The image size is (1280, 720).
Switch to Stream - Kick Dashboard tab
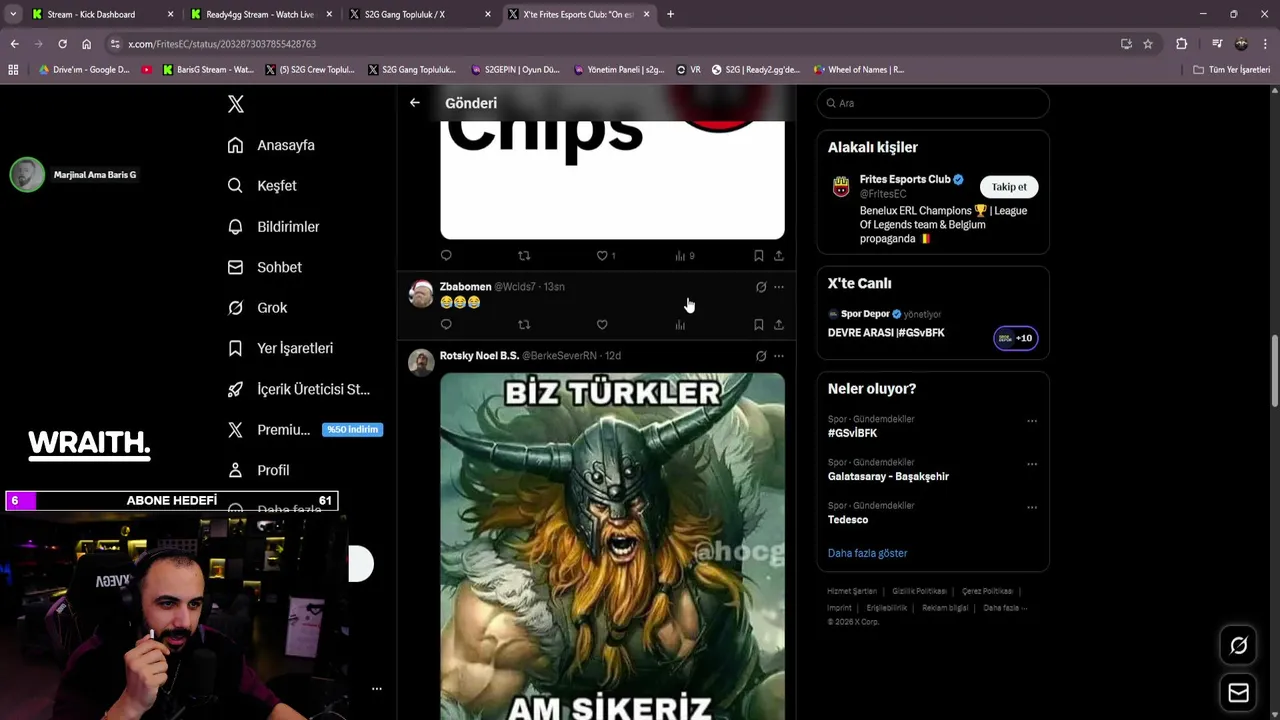point(102,14)
